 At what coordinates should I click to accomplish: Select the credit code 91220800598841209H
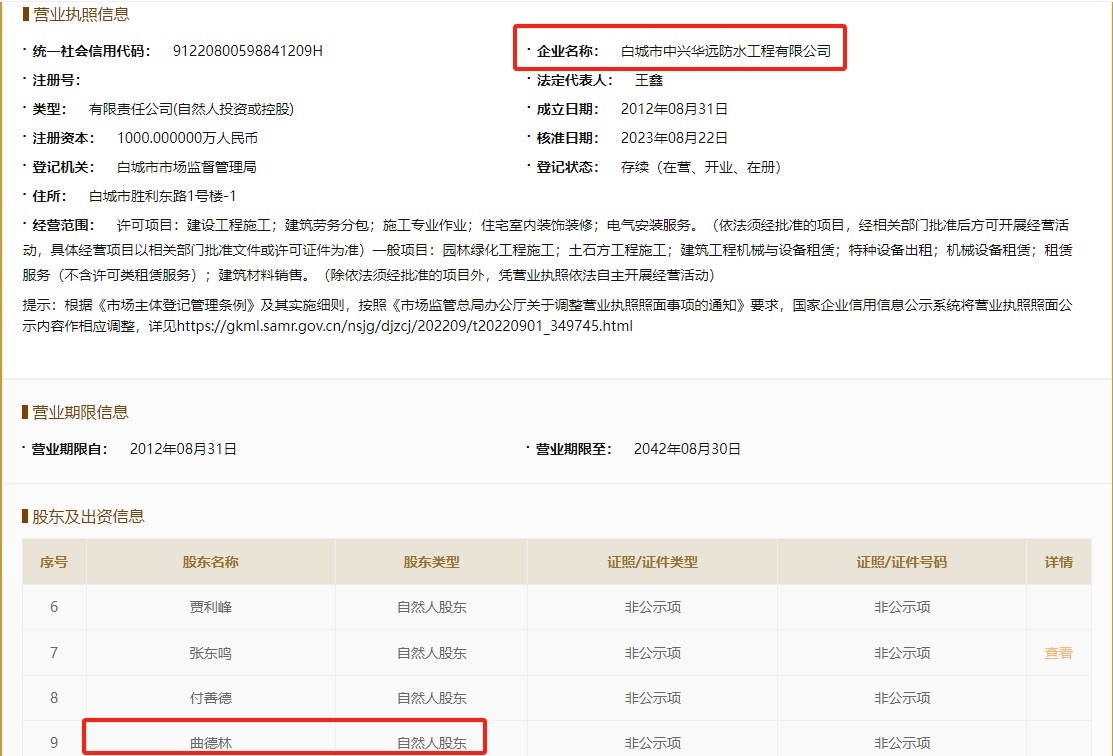tap(248, 51)
